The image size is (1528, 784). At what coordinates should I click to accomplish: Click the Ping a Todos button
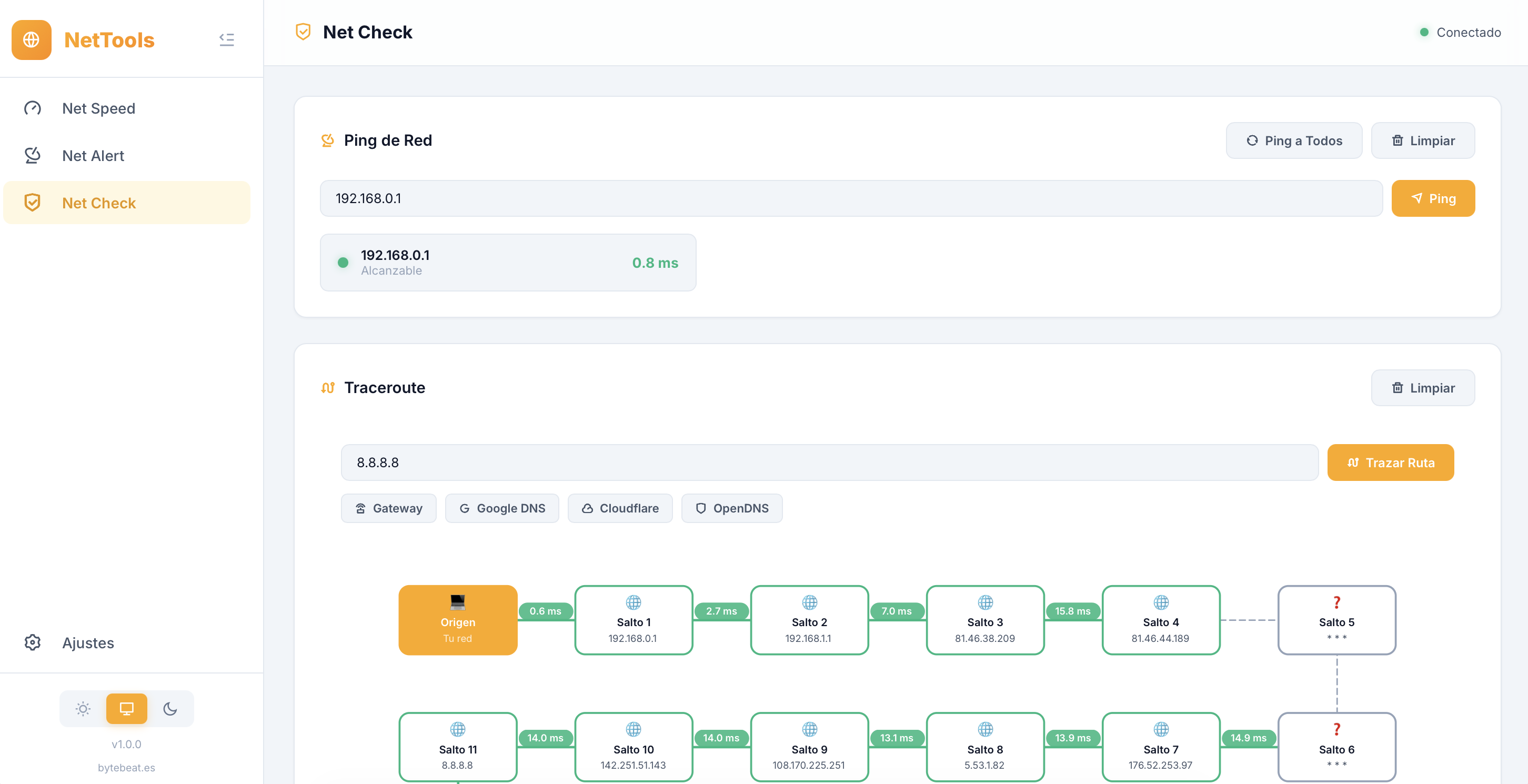(x=1294, y=140)
